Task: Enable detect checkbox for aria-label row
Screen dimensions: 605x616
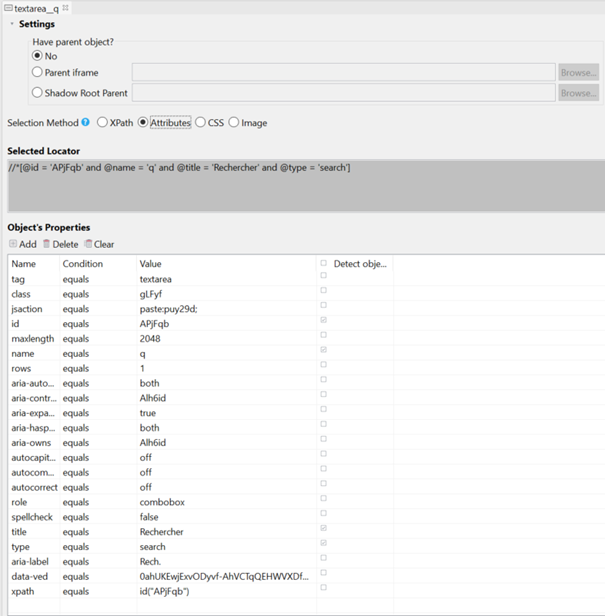Action: (x=323, y=558)
